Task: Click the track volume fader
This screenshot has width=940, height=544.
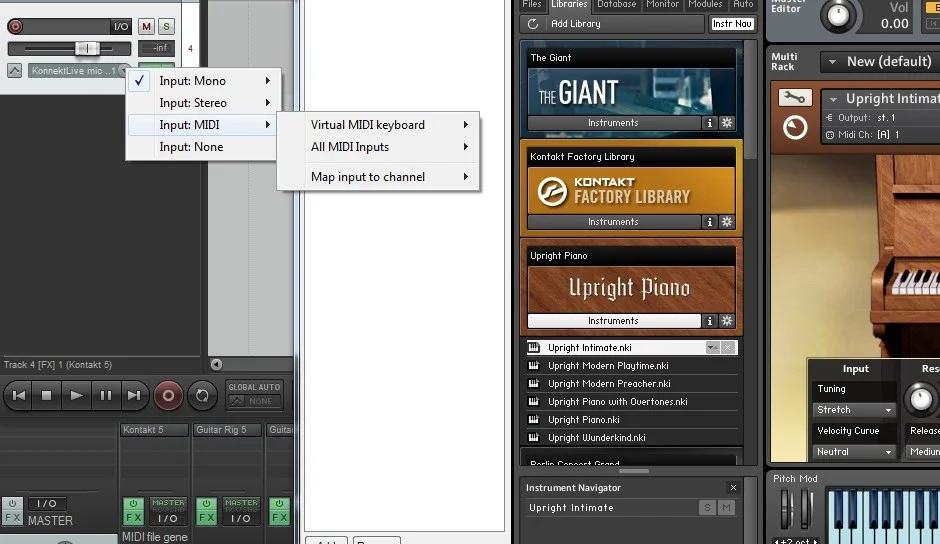Action: (88, 48)
